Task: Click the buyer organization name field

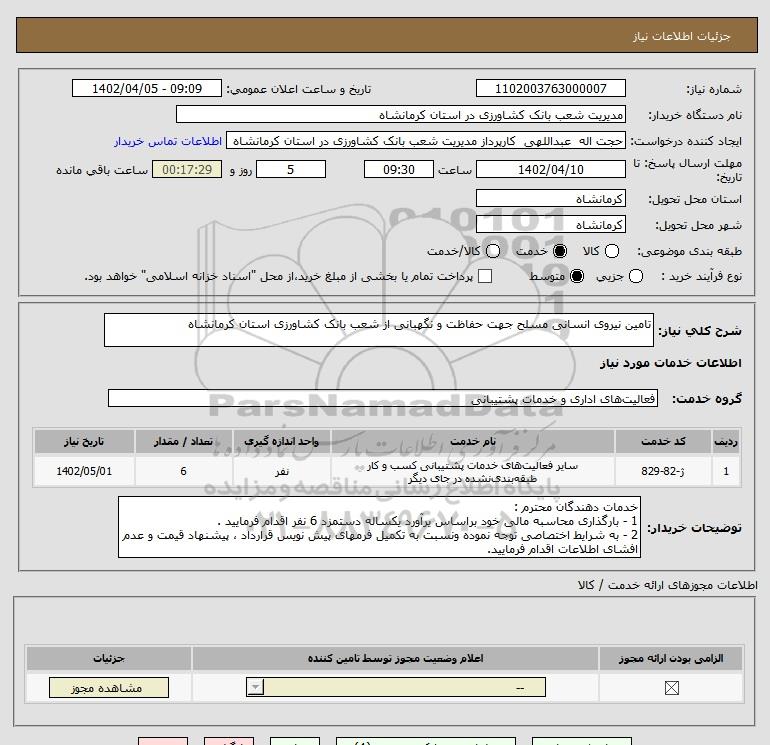Action: [x=401, y=114]
